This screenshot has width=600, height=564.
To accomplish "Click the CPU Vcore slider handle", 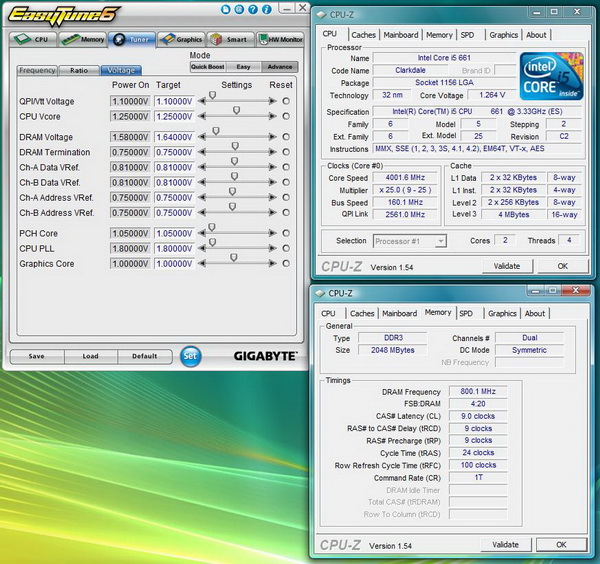I will (236, 110).
